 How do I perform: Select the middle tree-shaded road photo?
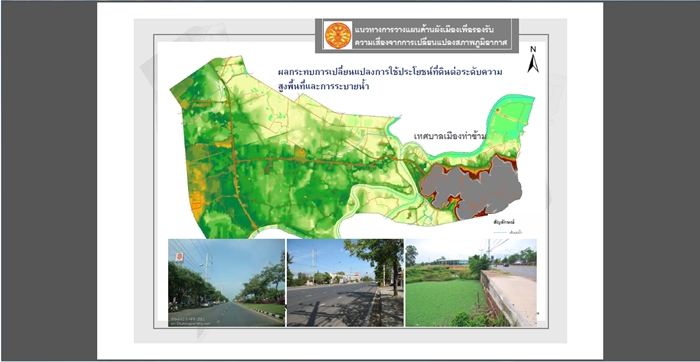tap(345, 283)
